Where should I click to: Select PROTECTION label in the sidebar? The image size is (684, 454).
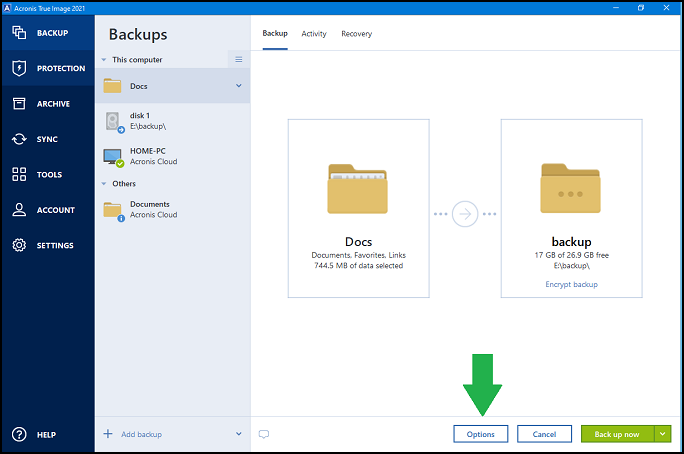(61, 68)
